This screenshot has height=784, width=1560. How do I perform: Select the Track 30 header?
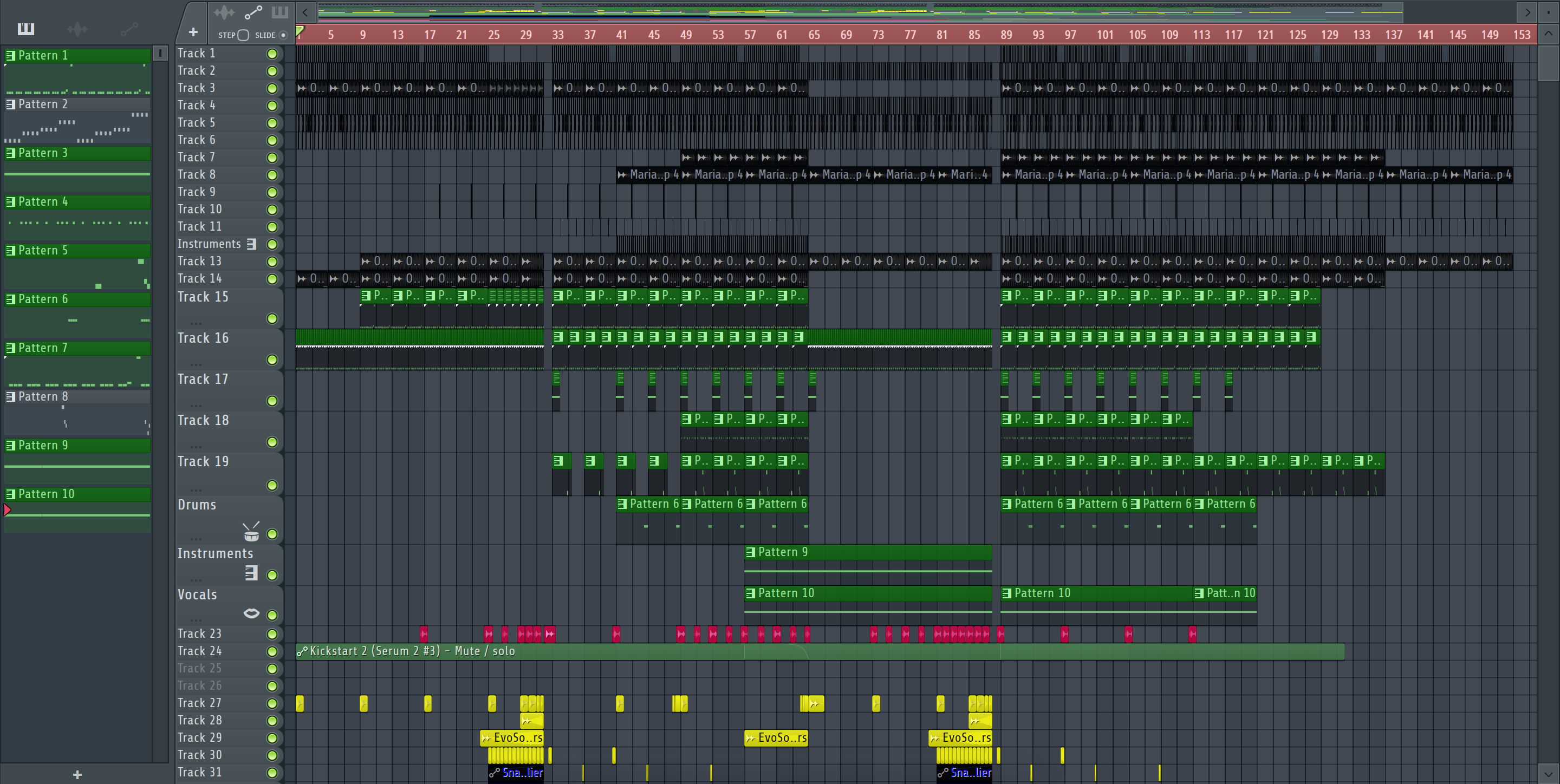tap(229, 755)
